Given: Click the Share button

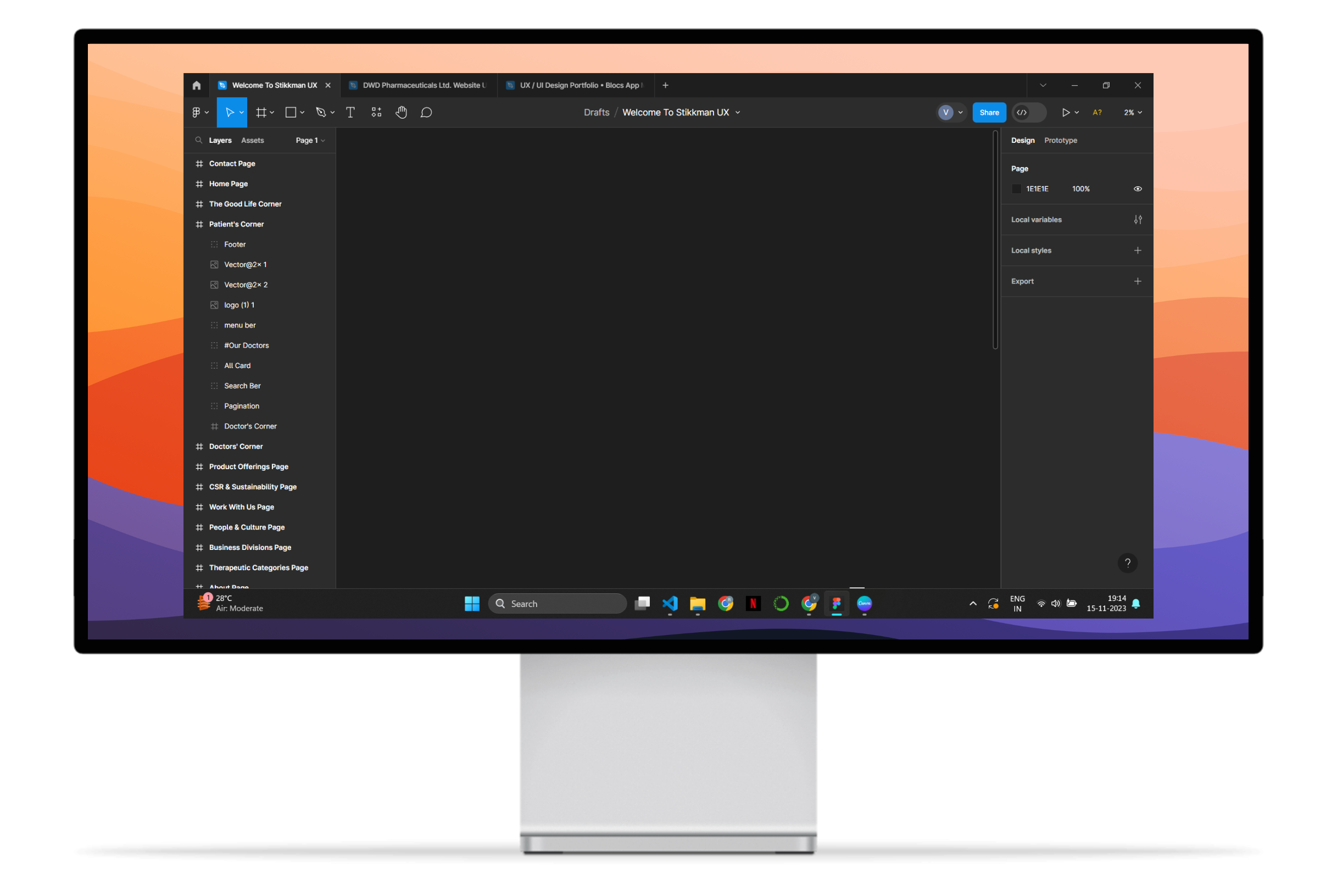Looking at the screenshot, I should pos(989,113).
